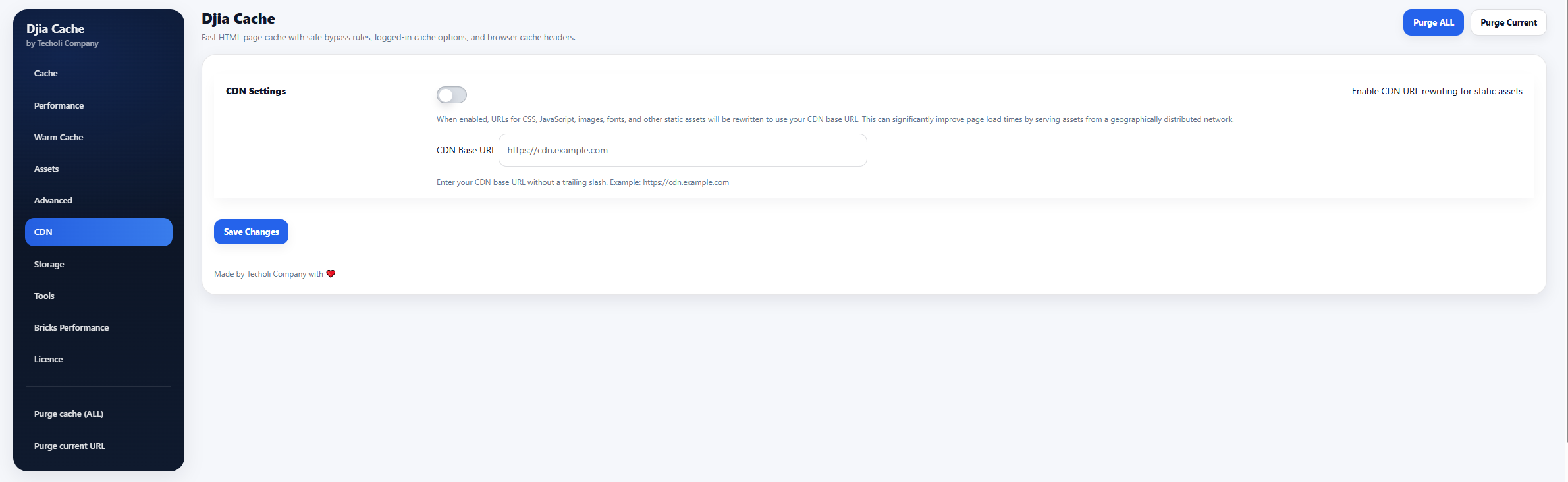This screenshot has height=482, width=1568.
Task: Toggle the CDN URL rewriting switch
Action: click(452, 95)
